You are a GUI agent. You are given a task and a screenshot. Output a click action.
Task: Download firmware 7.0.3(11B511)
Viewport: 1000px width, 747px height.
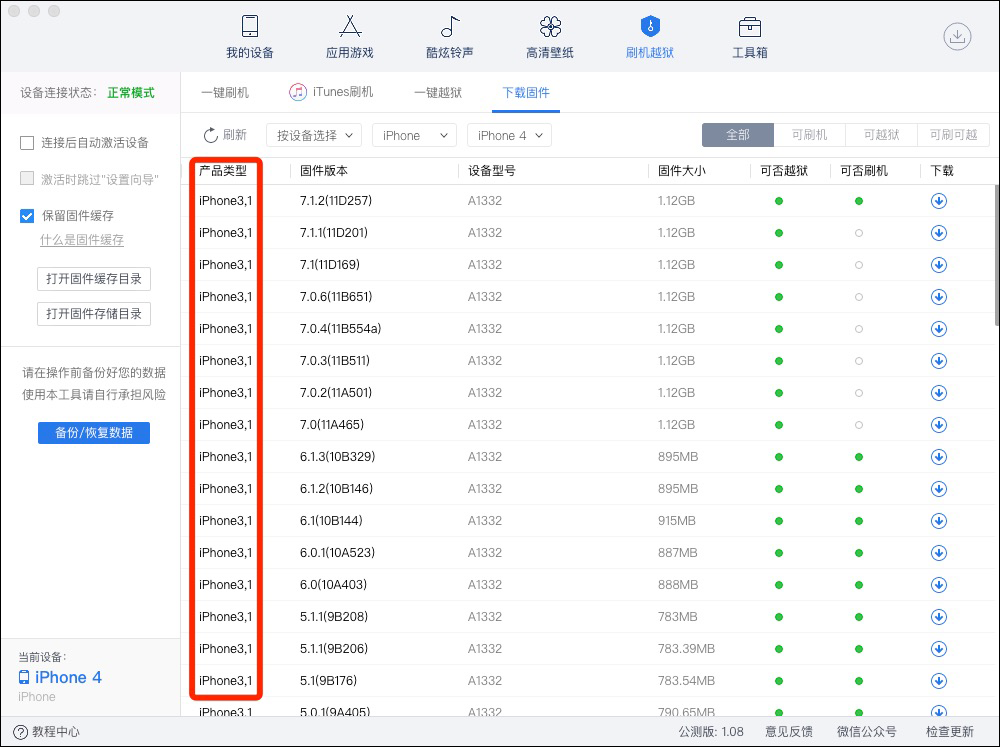coord(939,360)
